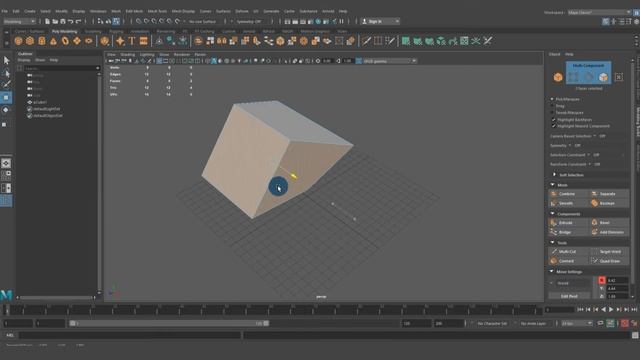Click the play forward button
This screenshot has width=640, height=360.
coord(611,310)
